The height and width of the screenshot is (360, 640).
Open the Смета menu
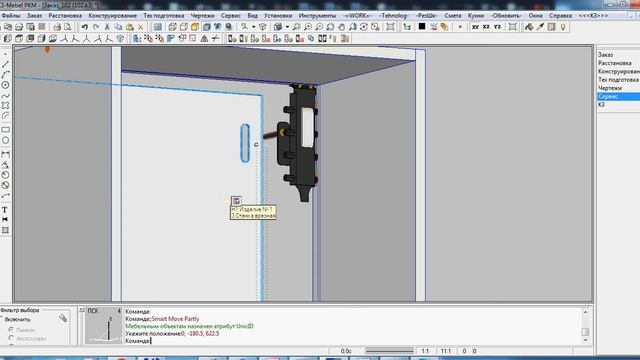click(x=453, y=16)
